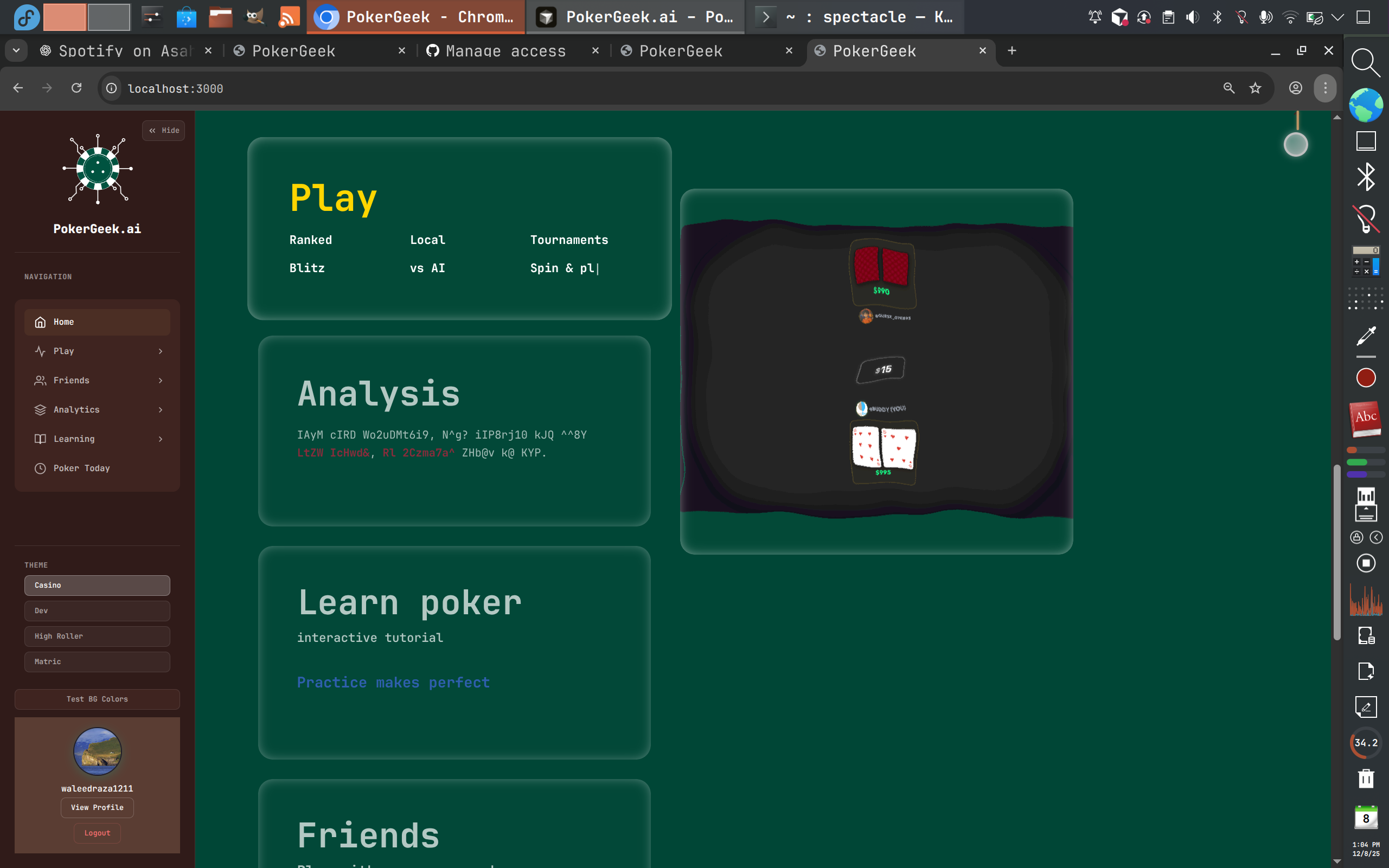Switch theme to Dev
Viewport: 1389px width, 868px height.
(x=97, y=610)
